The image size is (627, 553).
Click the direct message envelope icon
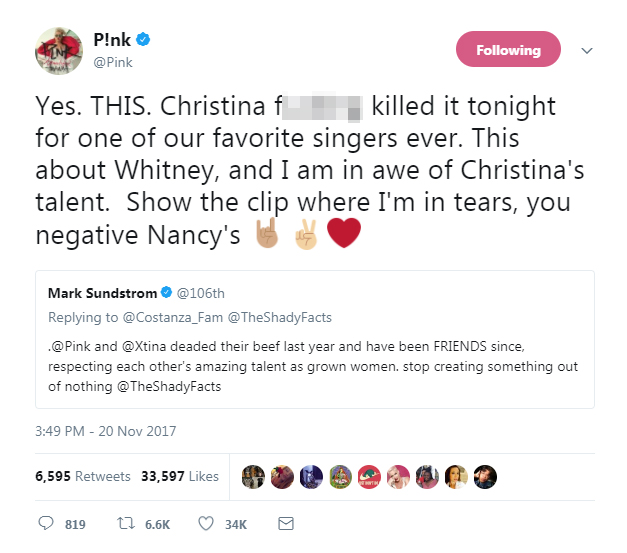pos(285,523)
